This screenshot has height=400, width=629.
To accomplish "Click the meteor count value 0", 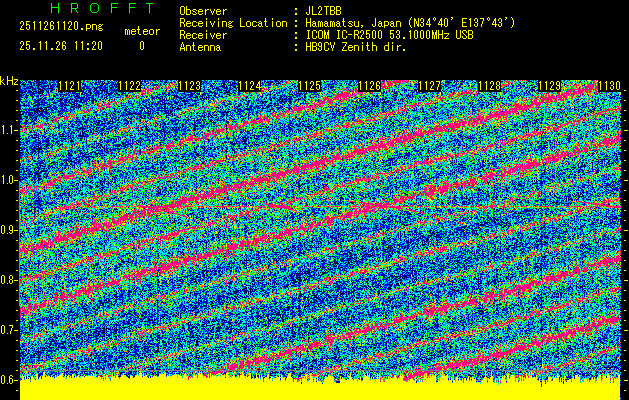I will [x=141, y=46].
